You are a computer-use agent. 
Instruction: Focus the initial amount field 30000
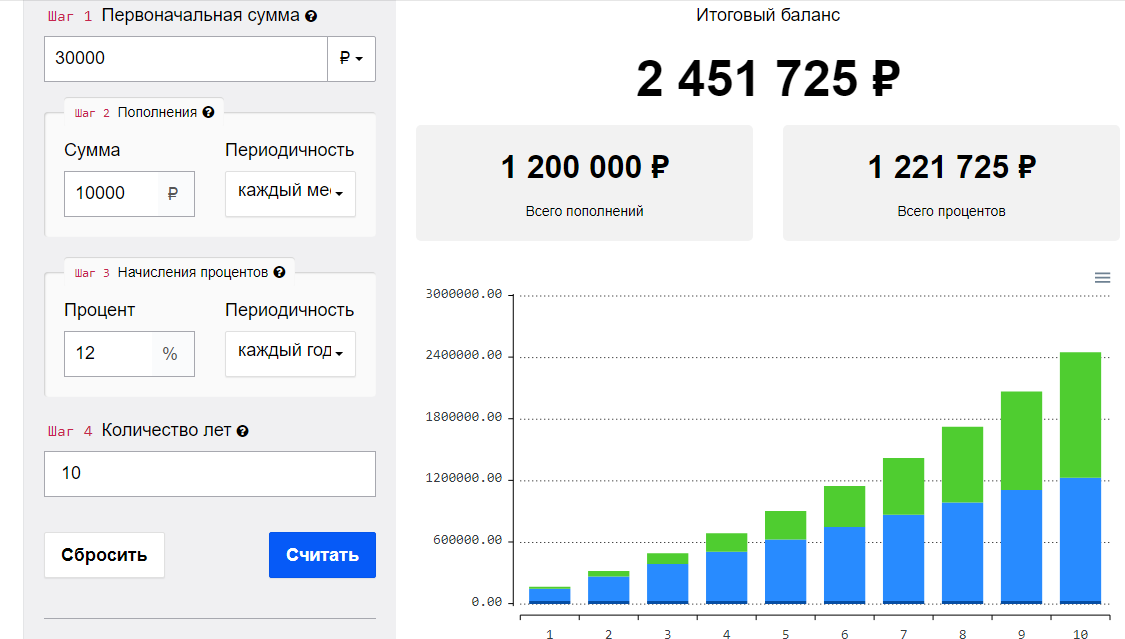click(186, 58)
